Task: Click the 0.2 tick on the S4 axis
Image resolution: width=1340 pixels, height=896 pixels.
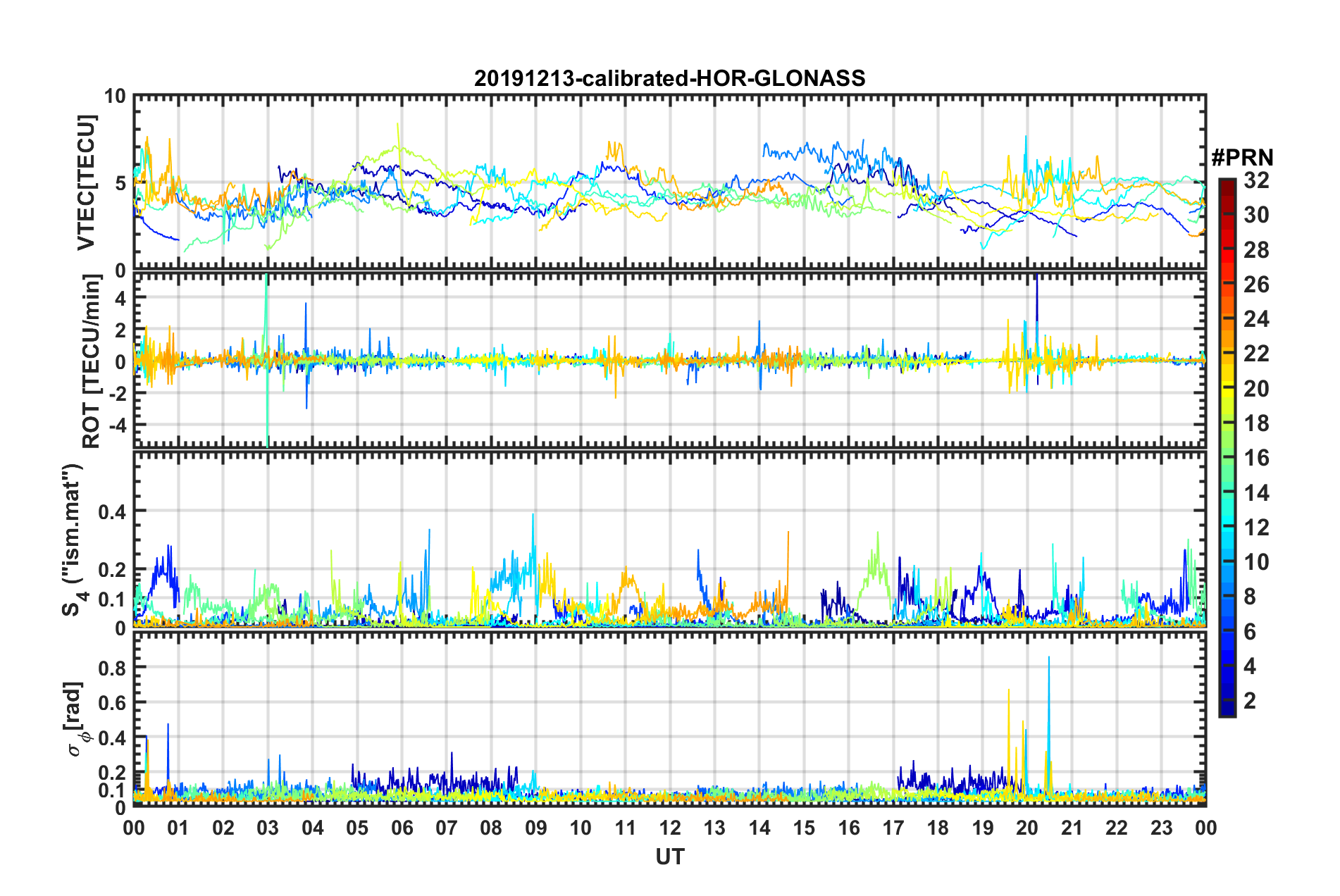Action: 112,569
